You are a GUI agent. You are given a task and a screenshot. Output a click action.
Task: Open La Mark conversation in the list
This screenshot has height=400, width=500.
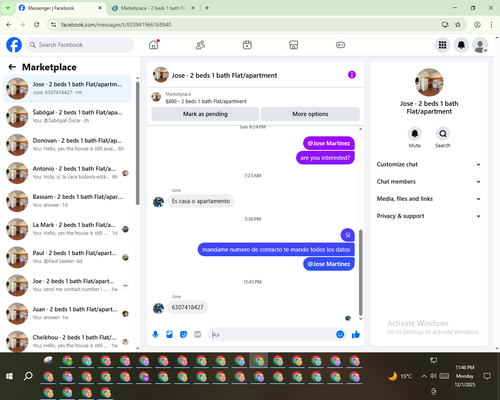pyautogui.click(x=67, y=229)
